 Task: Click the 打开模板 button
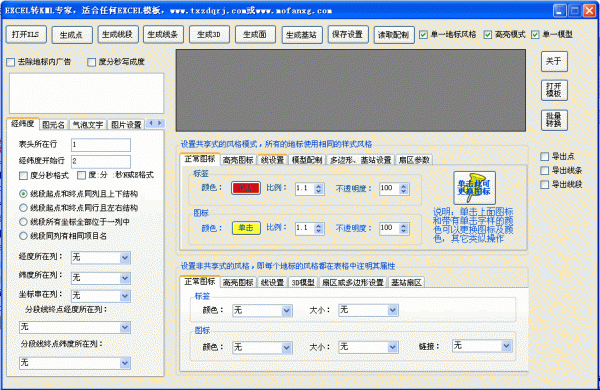click(554, 90)
